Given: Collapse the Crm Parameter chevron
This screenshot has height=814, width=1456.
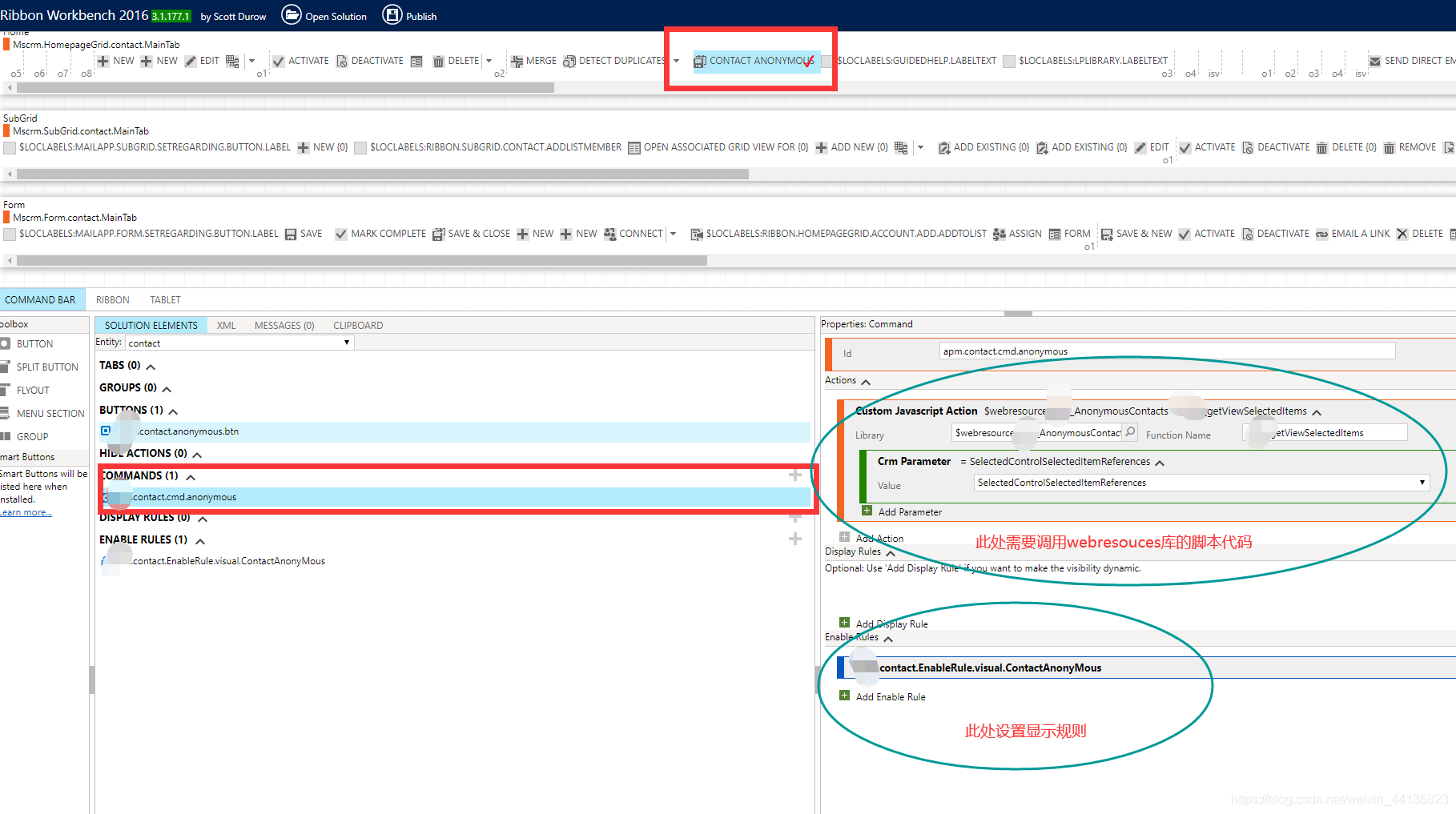Looking at the screenshot, I should click(1160, 463).
